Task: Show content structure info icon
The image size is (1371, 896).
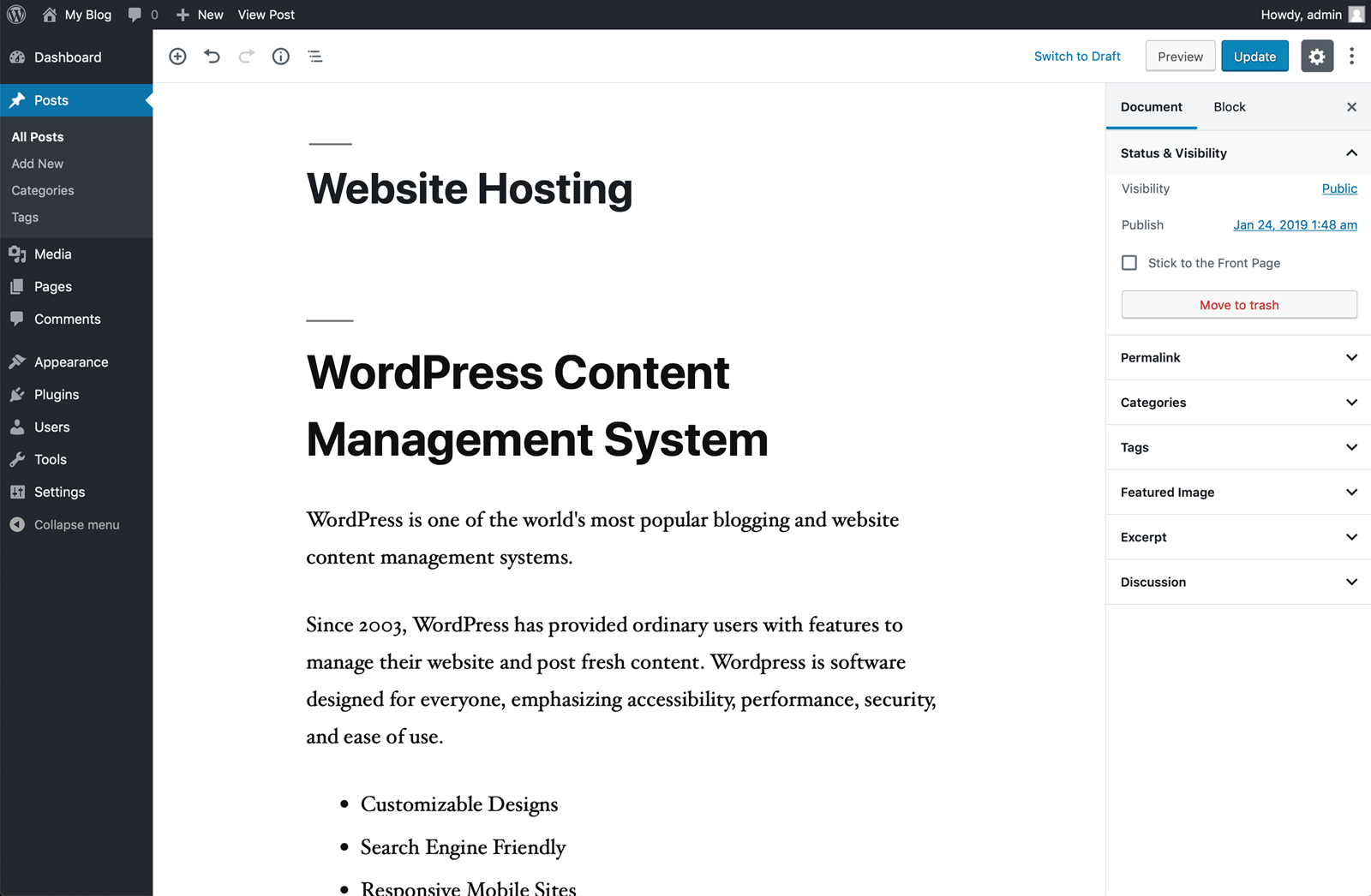Action: 280,57
